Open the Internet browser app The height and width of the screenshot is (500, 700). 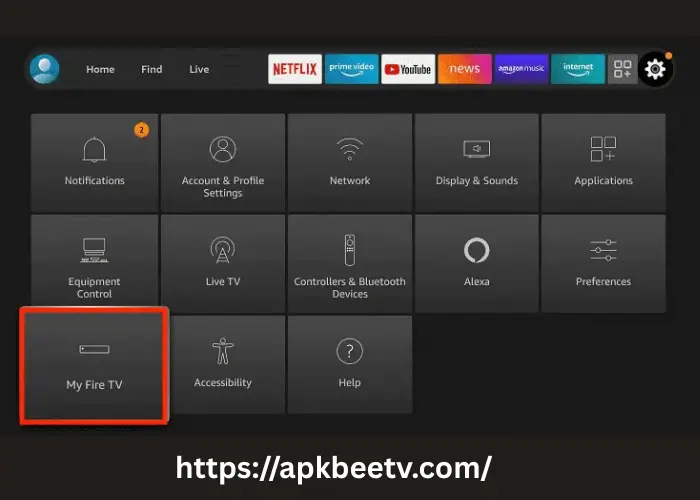pyautogui.click(x=578, y=69)
